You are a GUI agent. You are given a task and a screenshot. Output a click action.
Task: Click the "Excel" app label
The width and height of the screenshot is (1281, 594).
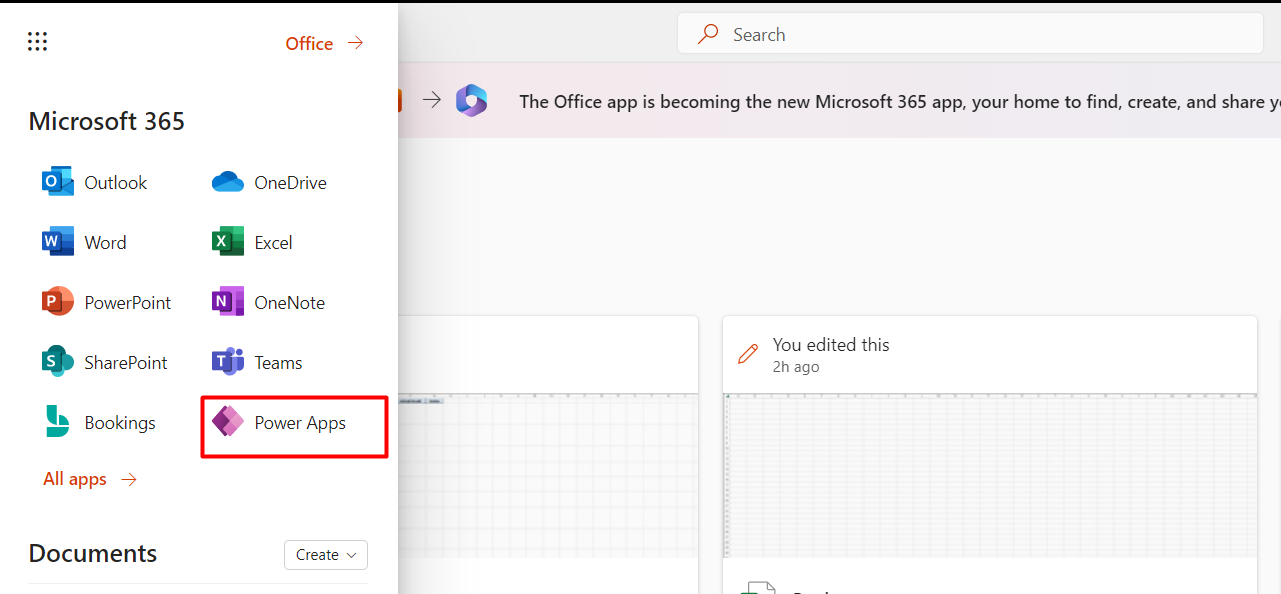pos(273,243)
